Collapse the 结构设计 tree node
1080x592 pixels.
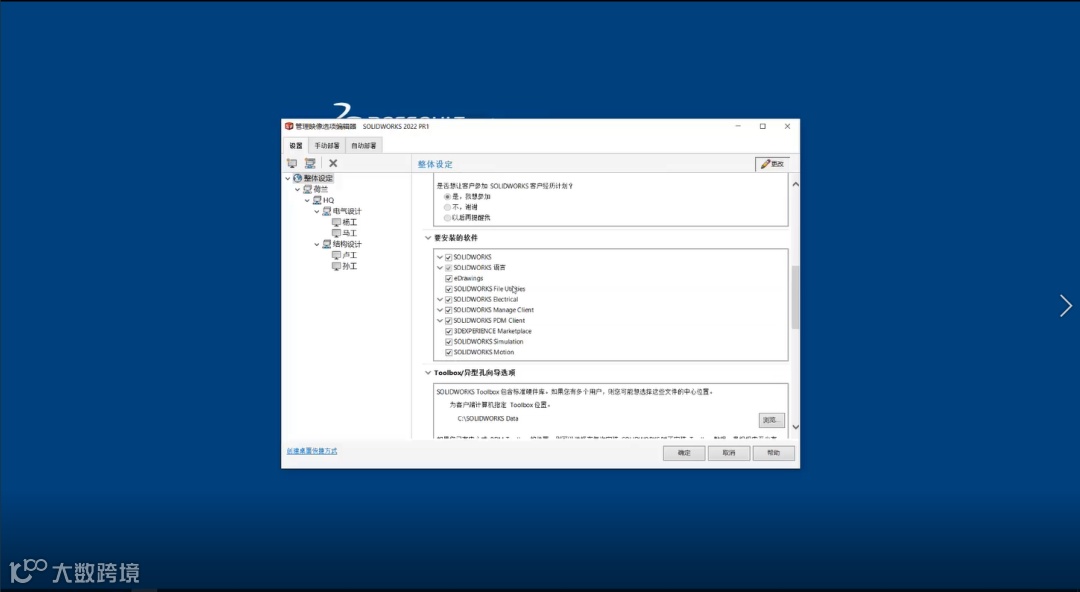click(317, 244)
